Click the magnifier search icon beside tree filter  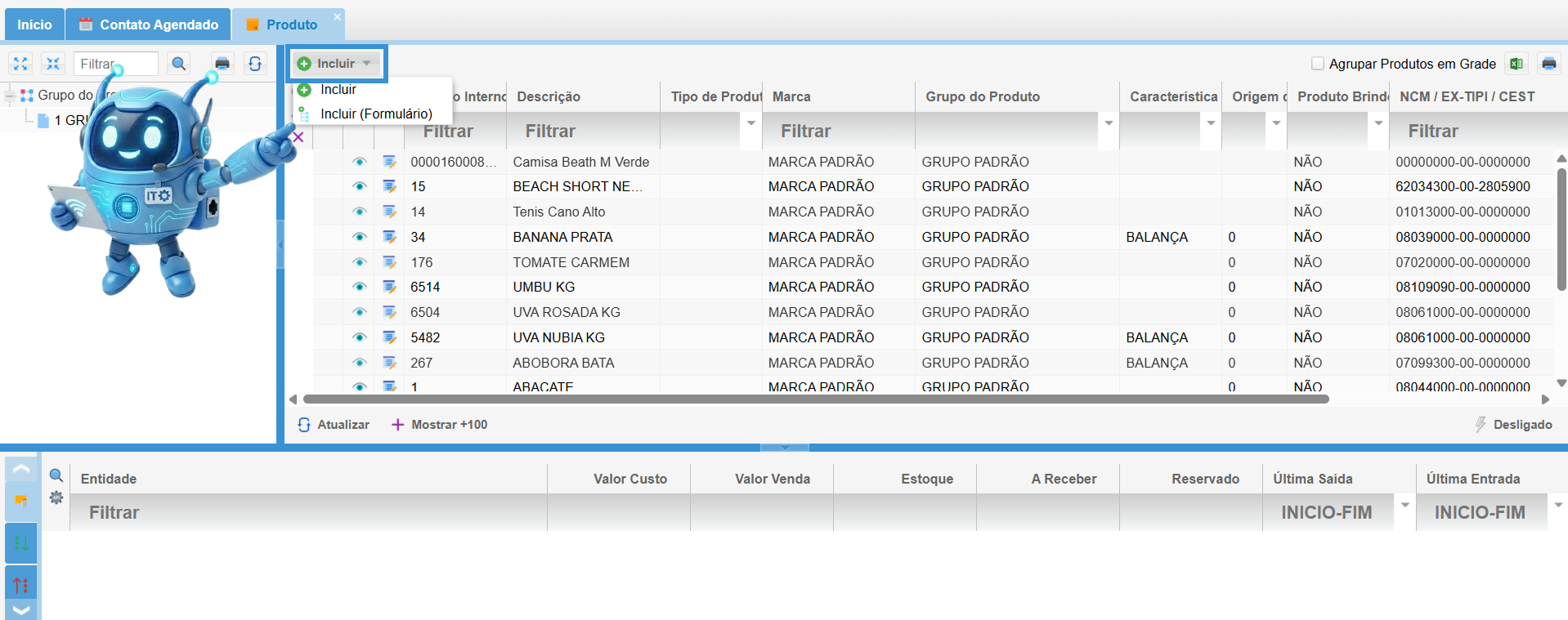coord(179,64)
